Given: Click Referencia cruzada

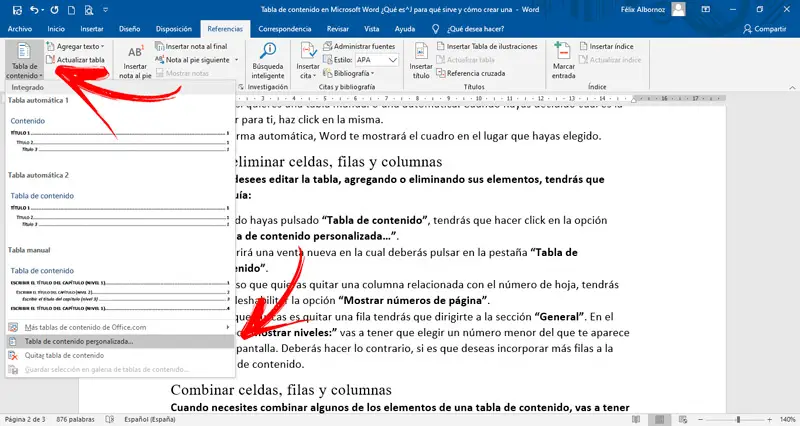Looking at the screenshot, I should point(470,73).
